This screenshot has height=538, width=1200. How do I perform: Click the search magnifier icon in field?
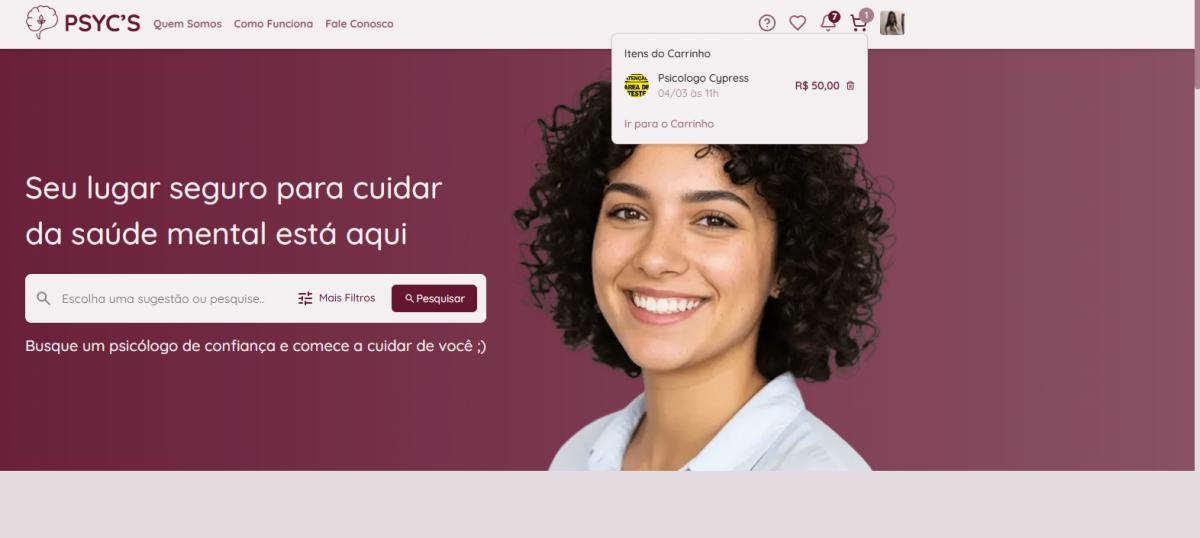43,298
